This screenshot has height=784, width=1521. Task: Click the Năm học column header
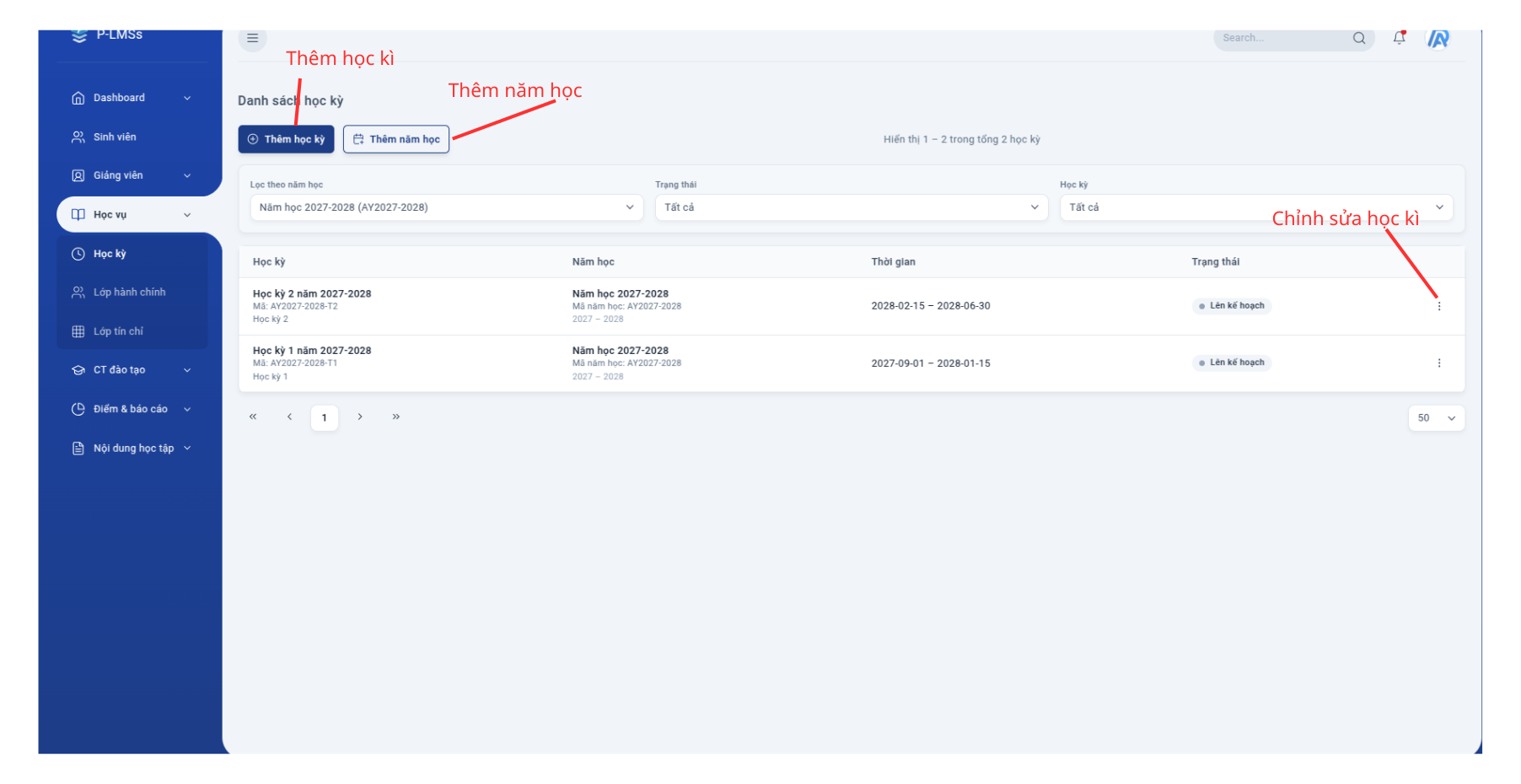594,262
